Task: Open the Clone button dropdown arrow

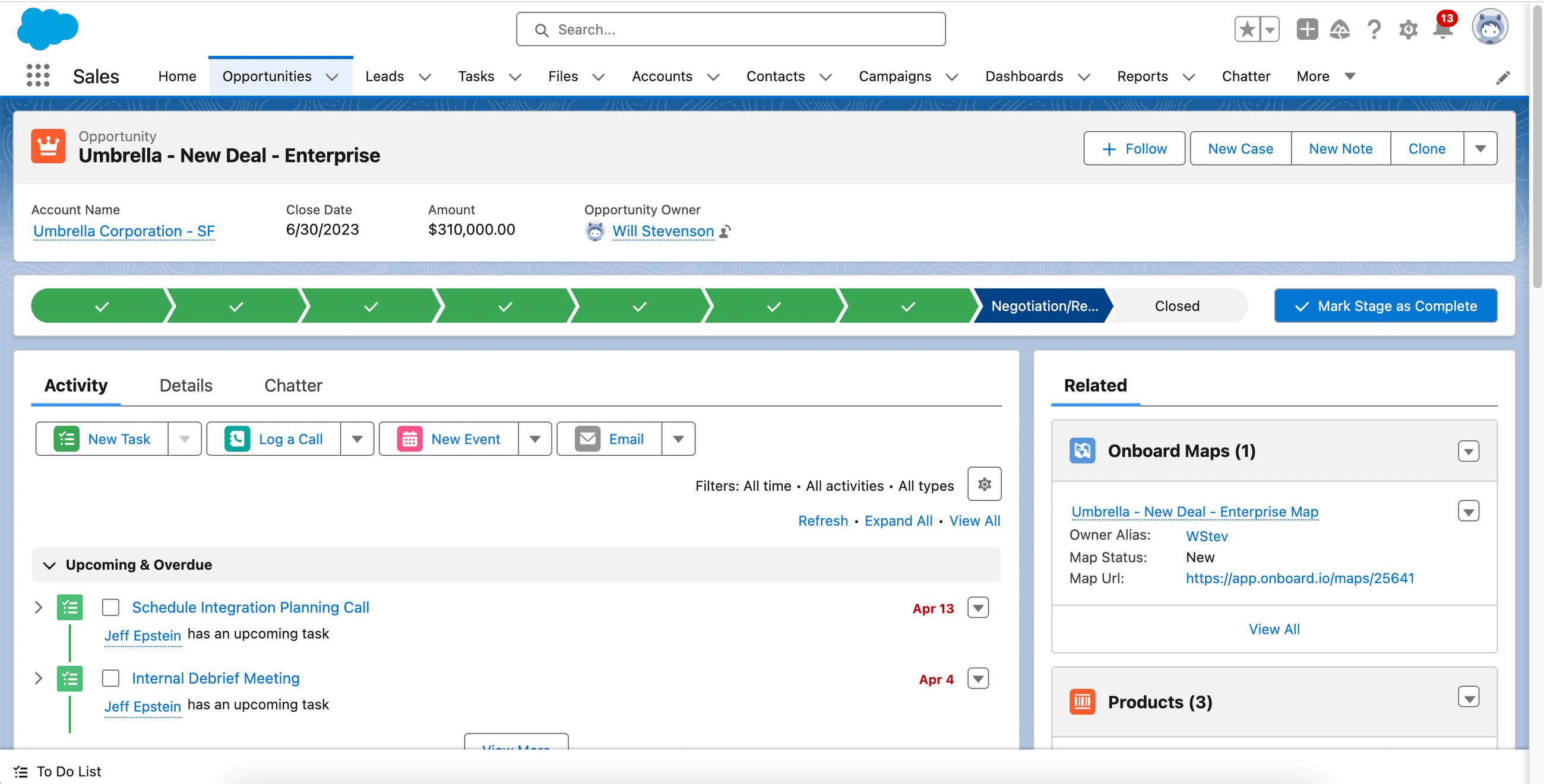Action: point(1480,148)
